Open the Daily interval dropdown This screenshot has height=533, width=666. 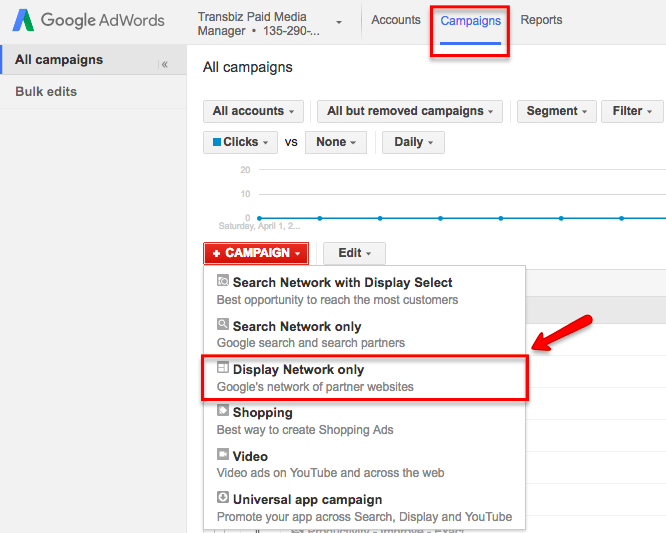[x=413, y=142]
